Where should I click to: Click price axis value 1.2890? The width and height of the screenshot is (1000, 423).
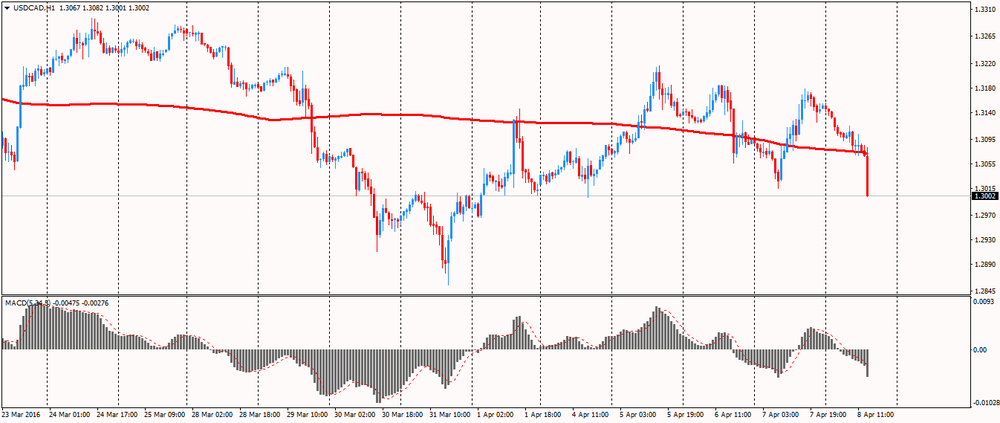point(985,263)
